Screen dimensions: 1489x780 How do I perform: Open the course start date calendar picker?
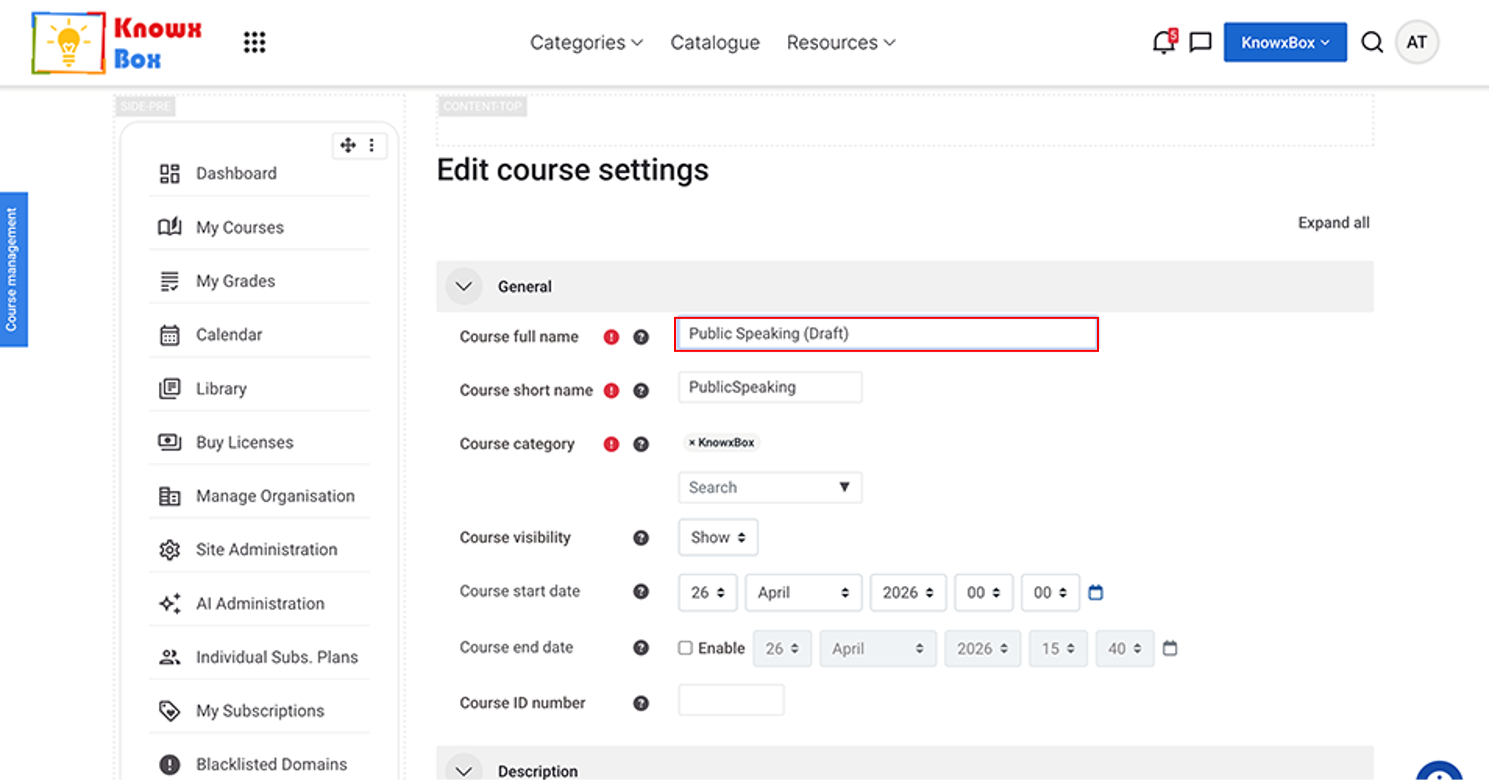[x=1095, y=593]
